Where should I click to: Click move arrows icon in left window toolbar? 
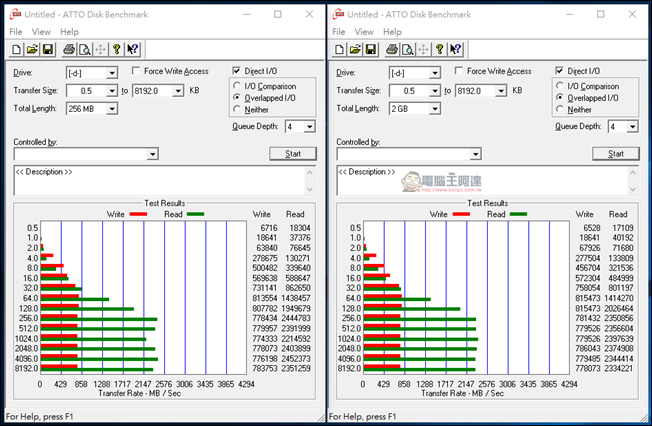tap(101, 50)
